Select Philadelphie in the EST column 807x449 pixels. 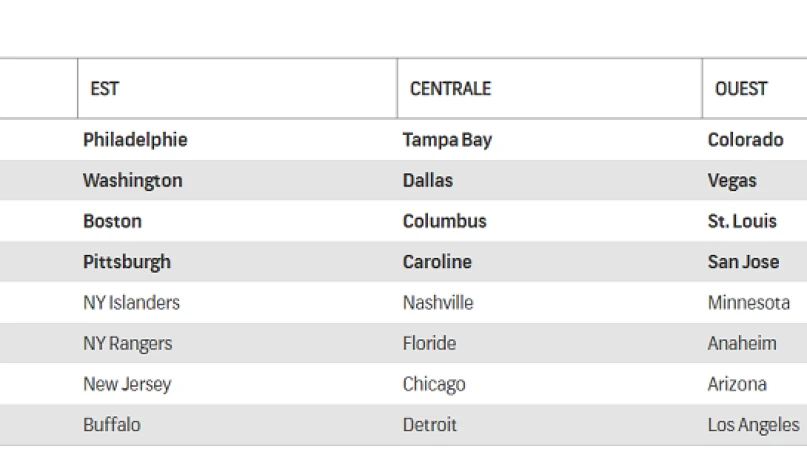coord(135,140)
